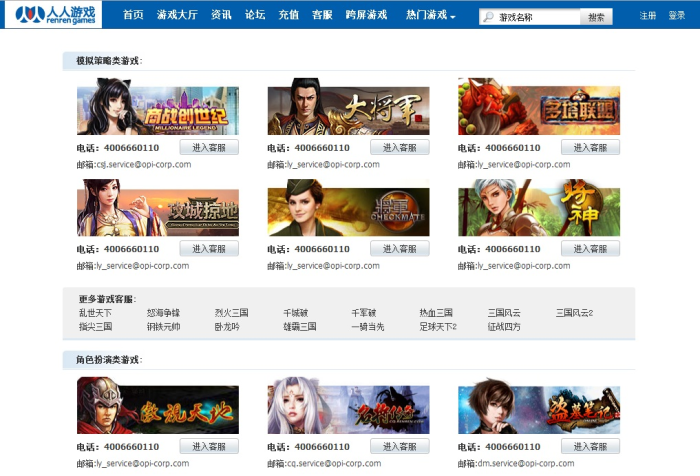Select 论坛 in the top menu

255,15
